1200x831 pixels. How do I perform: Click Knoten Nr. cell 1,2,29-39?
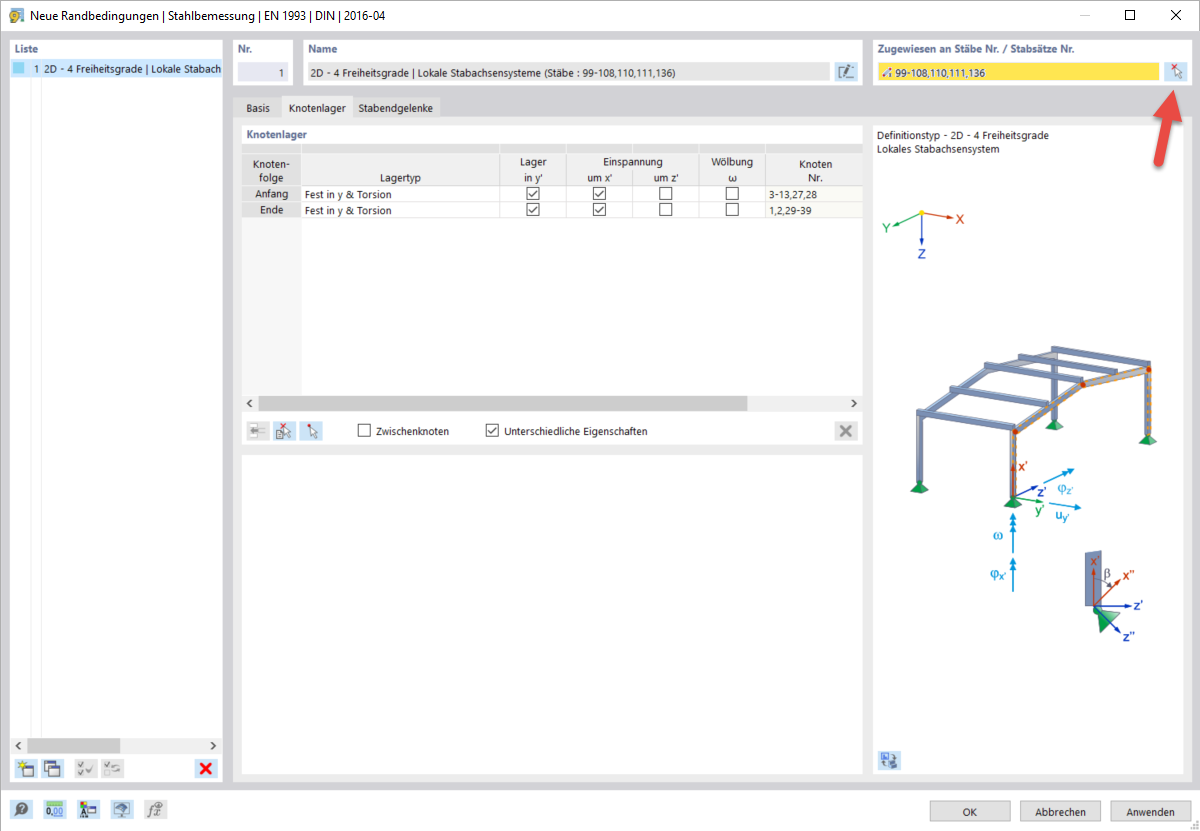pos(813,210)
